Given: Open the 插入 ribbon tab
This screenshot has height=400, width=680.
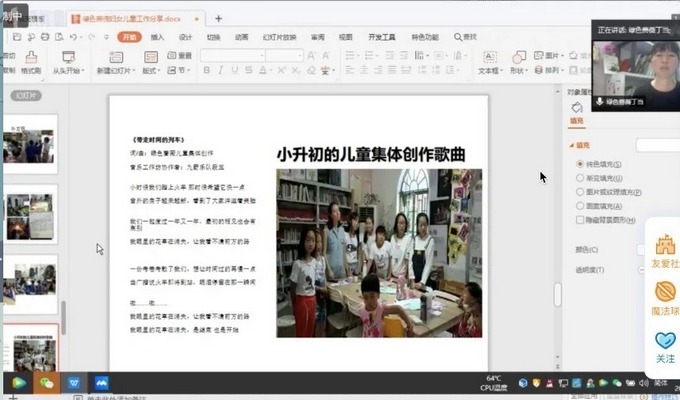Looking at the screenshot, I should 157,37.
